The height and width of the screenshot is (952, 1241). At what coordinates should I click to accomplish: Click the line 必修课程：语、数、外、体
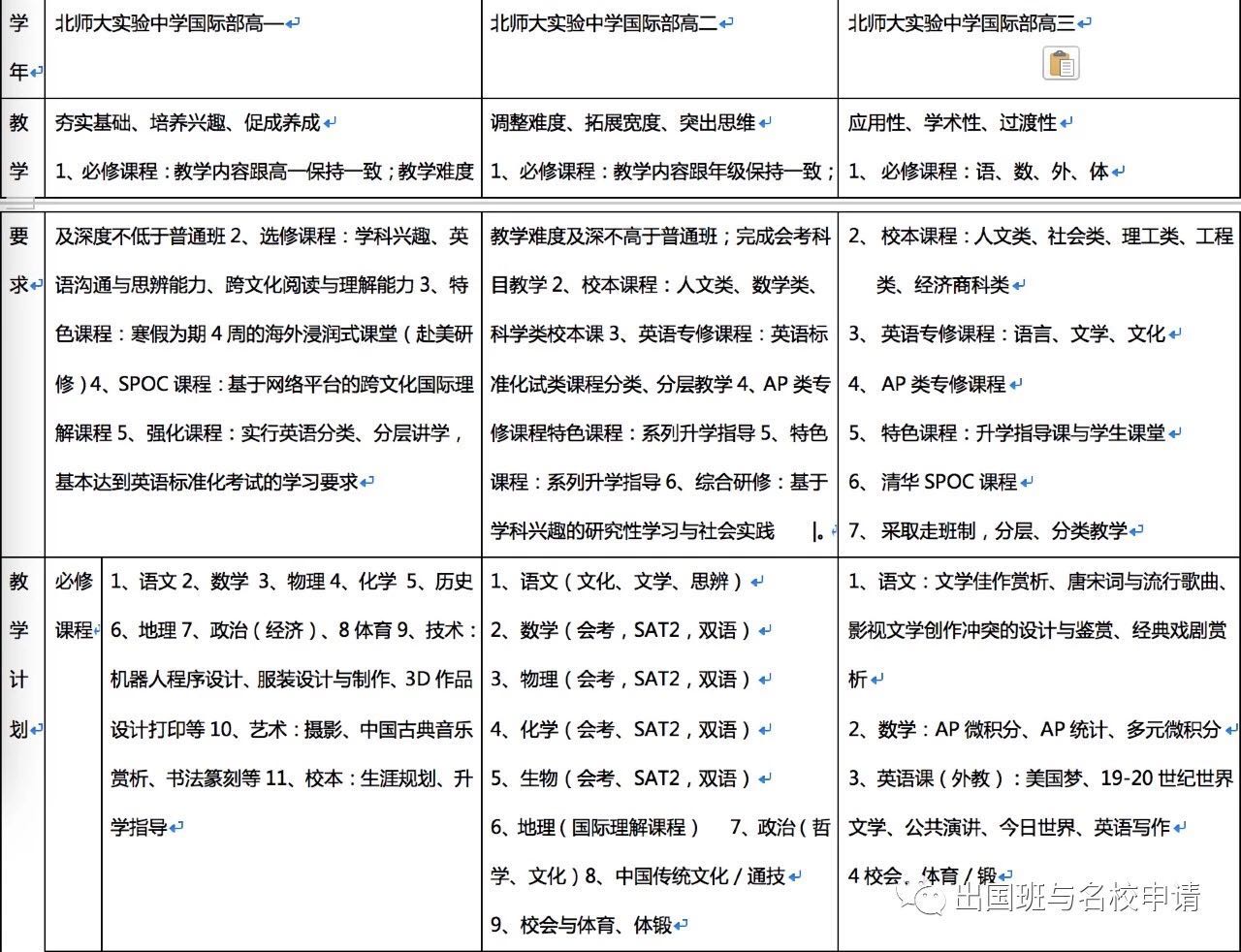[x=979, y=172]
